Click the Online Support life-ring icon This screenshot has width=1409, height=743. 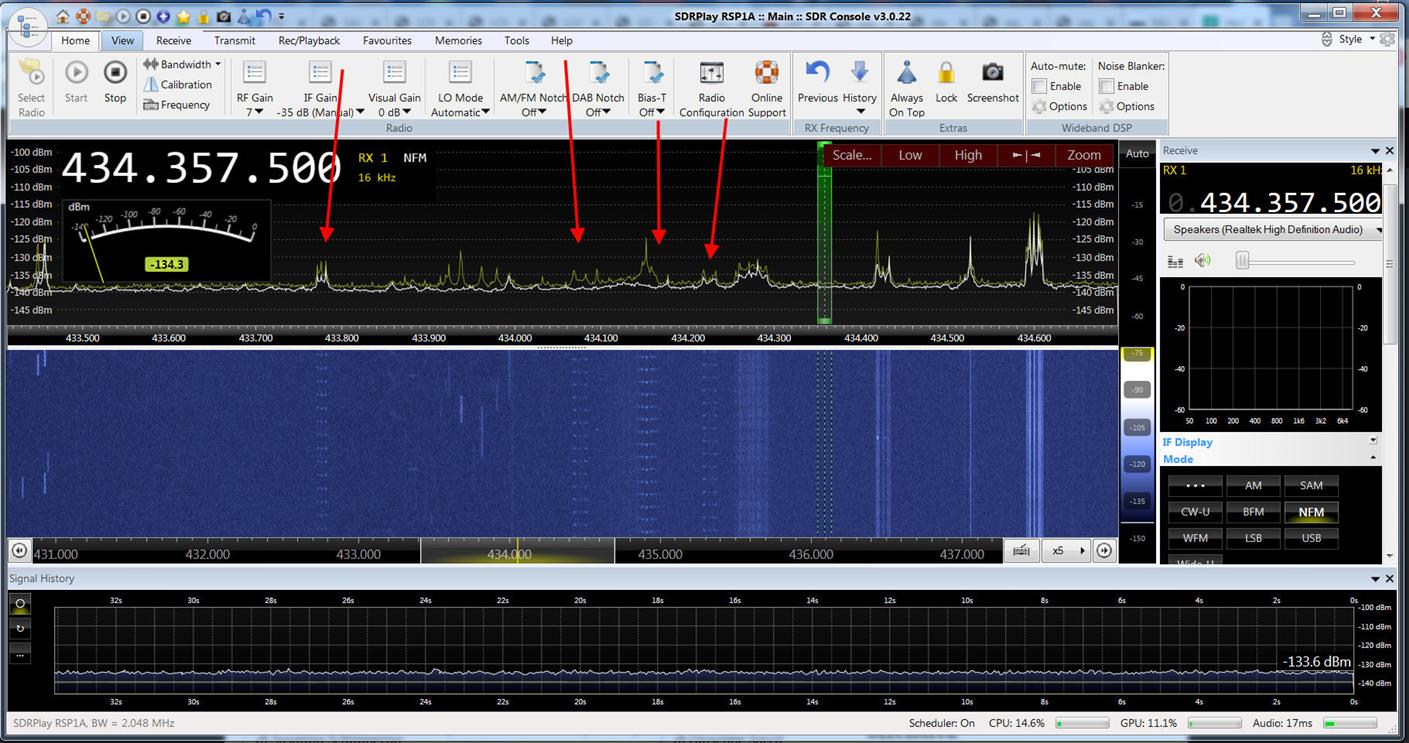click(x=766, y=72)
